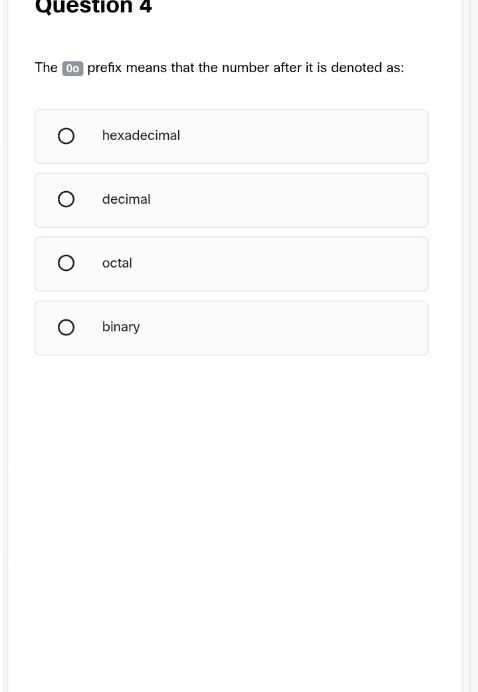Click the words "denoted as:" in question
The height and width of the screenshot is (692, 478).
click(367, 68)
